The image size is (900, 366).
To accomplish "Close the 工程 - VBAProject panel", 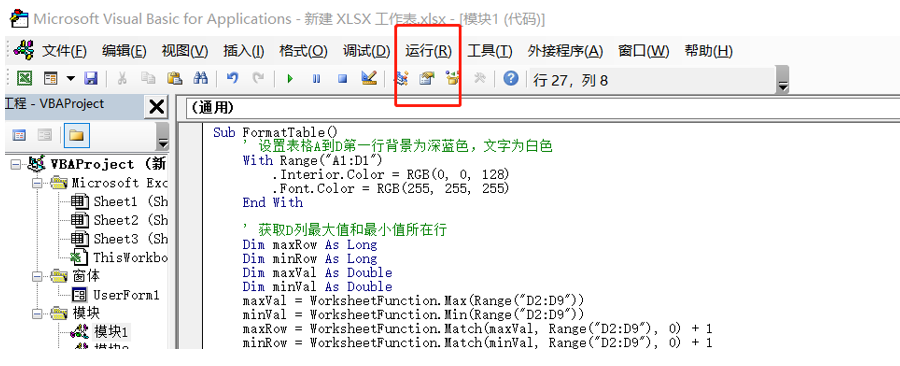I will tap(156, 106).
